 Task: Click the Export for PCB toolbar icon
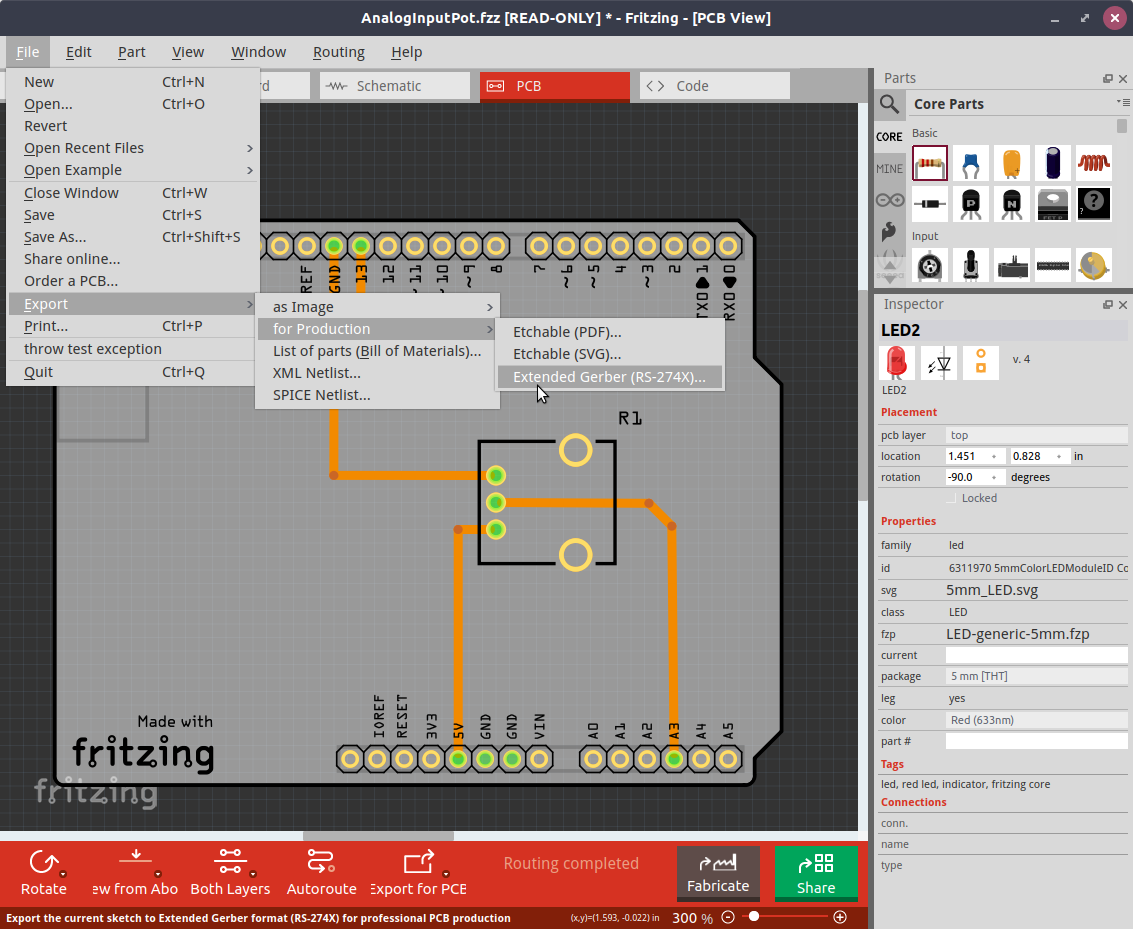[418, 861]
